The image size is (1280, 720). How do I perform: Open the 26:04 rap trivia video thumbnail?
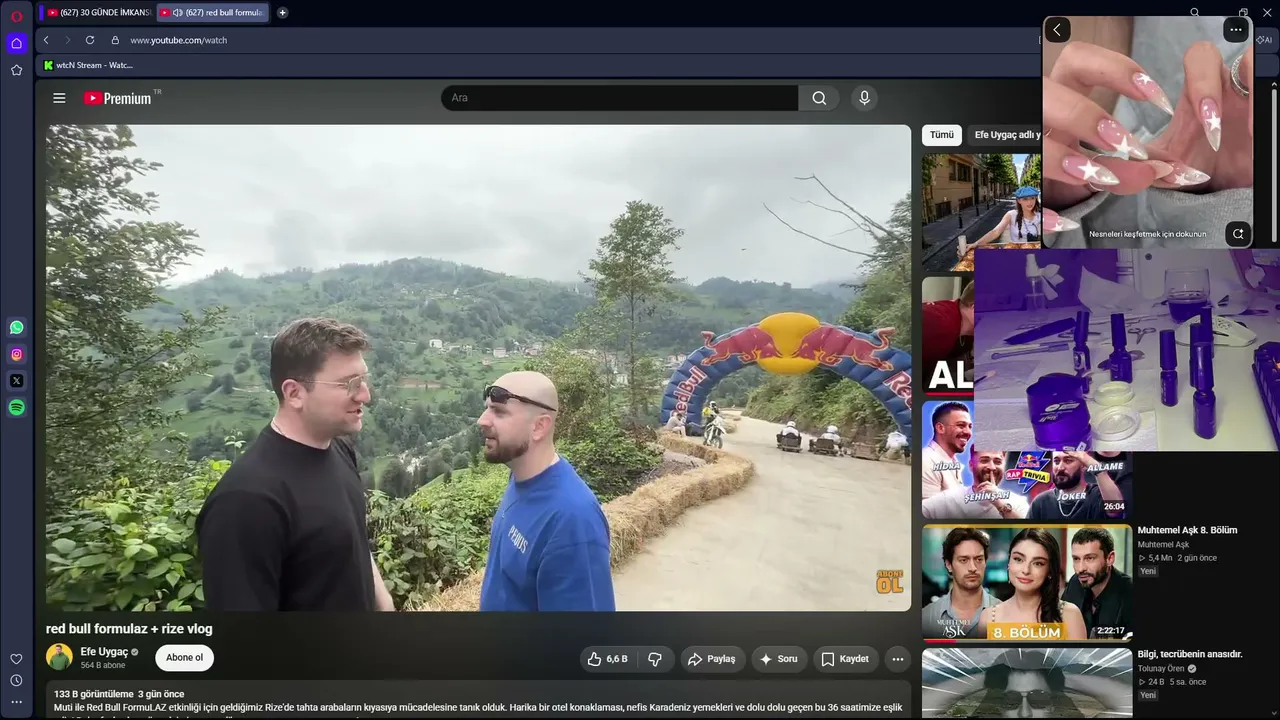pyautogui.click(x=1027, y=485)
